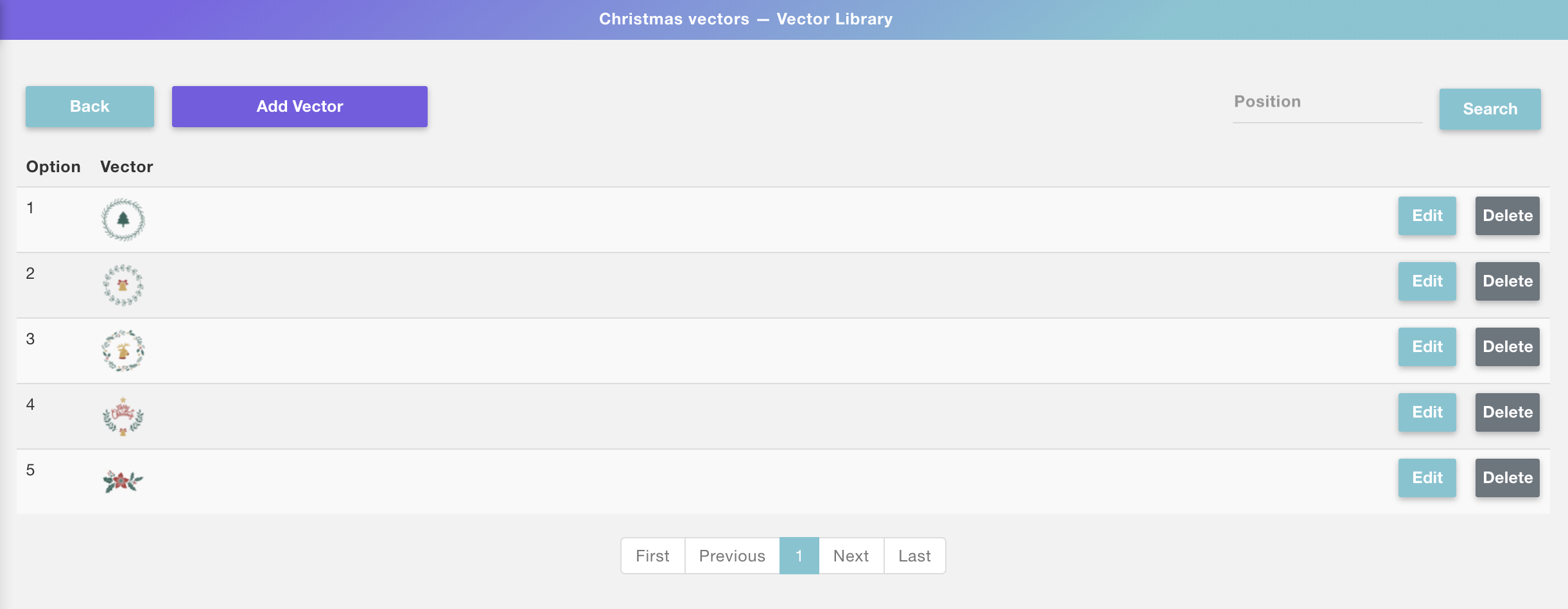The width and height of the screenshot is (1568, 609).
Task: Delete vector option 1
Action: pos(1507,216)
